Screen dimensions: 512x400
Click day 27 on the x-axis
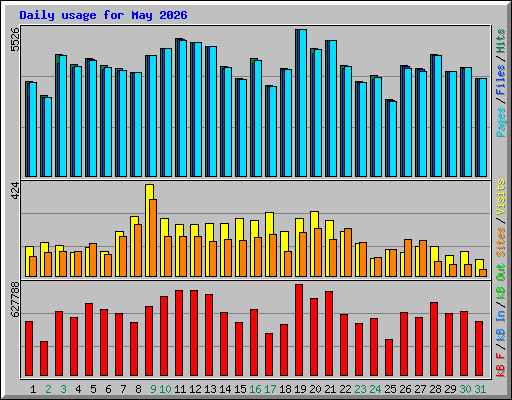click(x=420, y=389)
